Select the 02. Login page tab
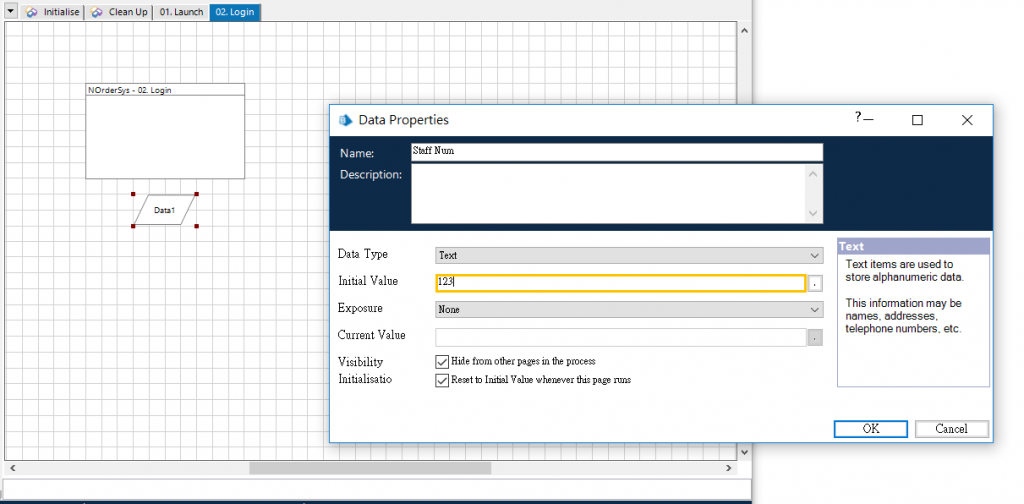The image size is (1024, 504). (235, 12)
